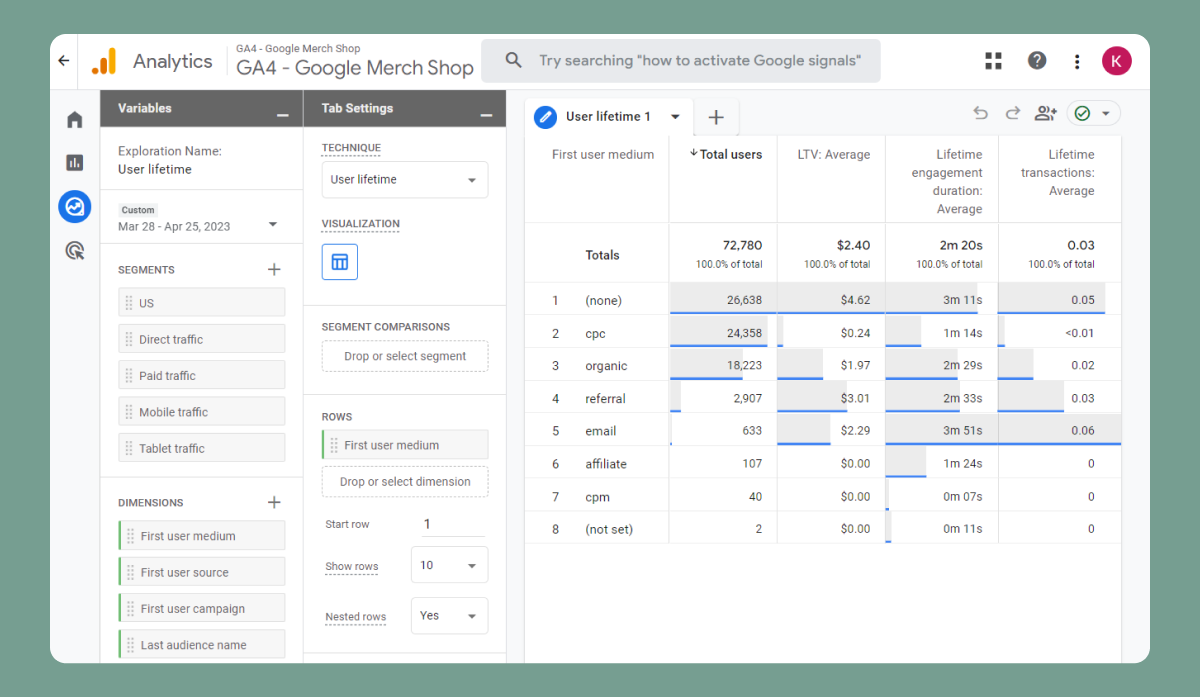The image size is (1200, 697).
Task: Click the 26,638 total users cell
Action: pyautogui.click(x=723, y=300)
